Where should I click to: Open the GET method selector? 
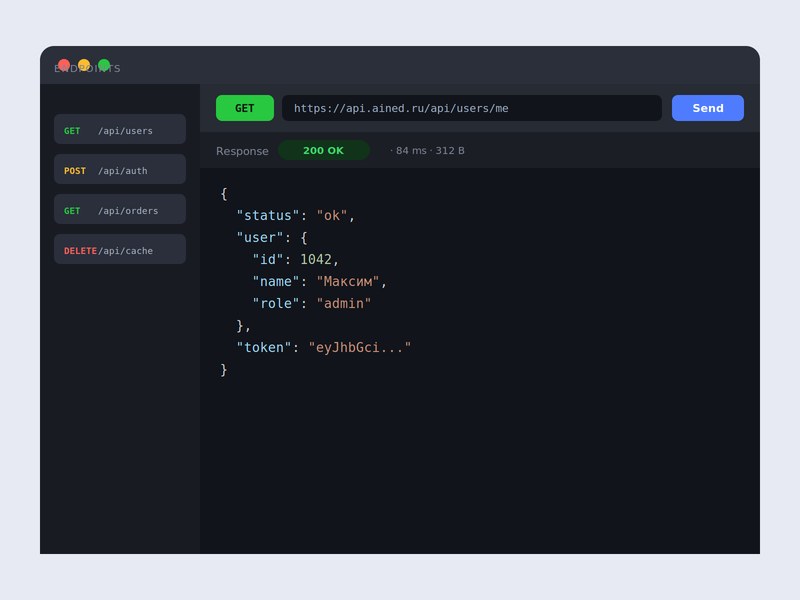click(244, 108)
